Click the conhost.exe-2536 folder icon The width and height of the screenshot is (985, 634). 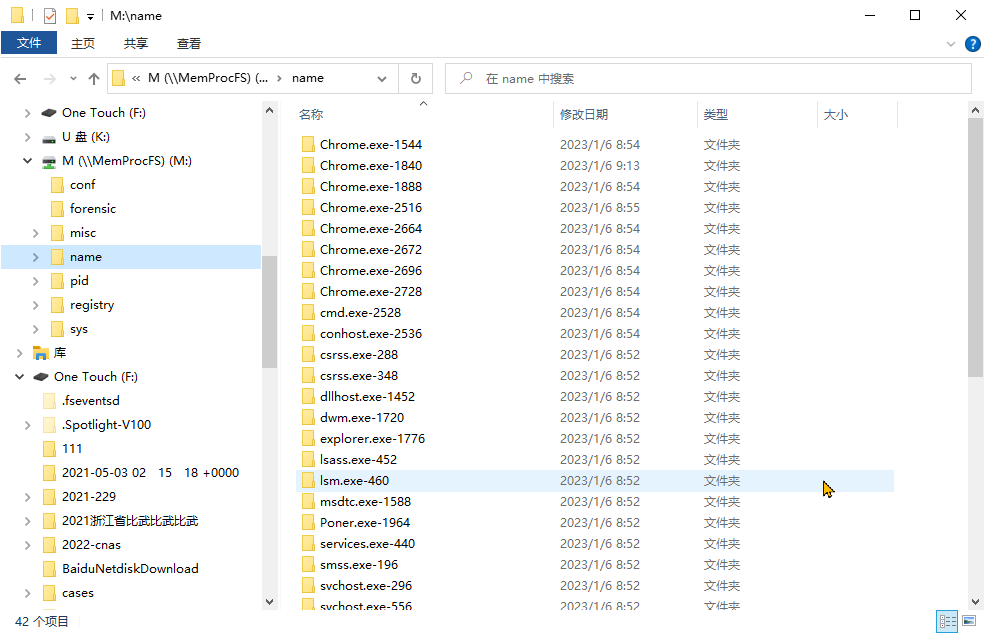click(x=308, y=334)
